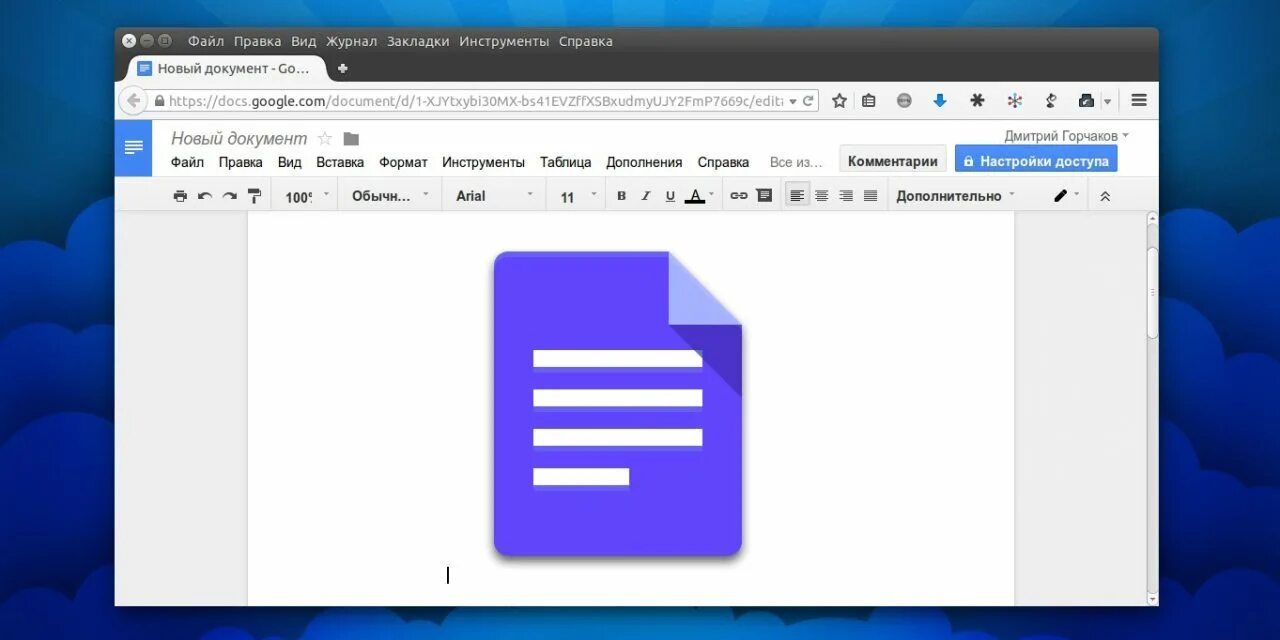Open the browser hamburger menu

[1139, 100]
